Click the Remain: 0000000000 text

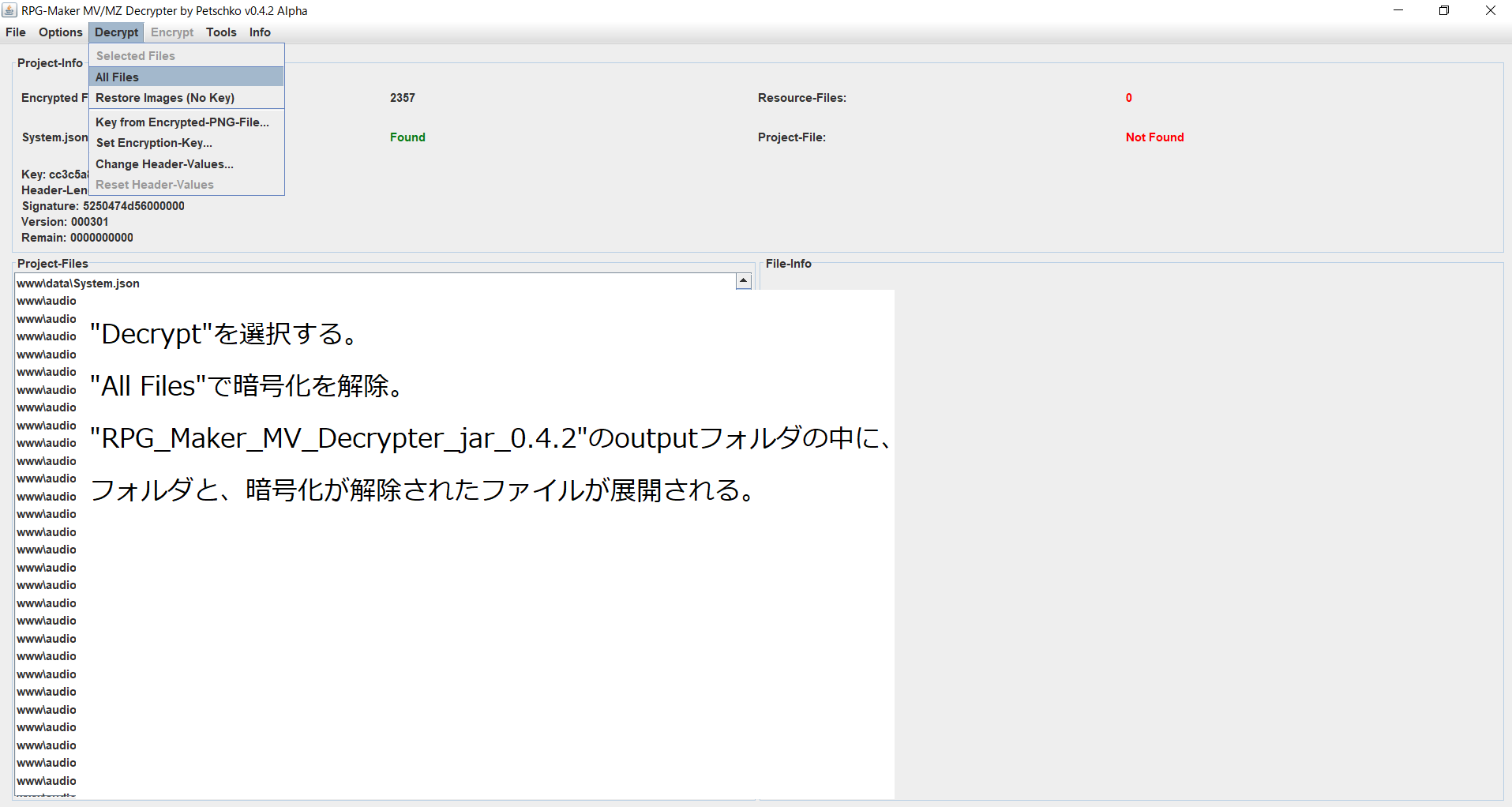click(77, 238)
